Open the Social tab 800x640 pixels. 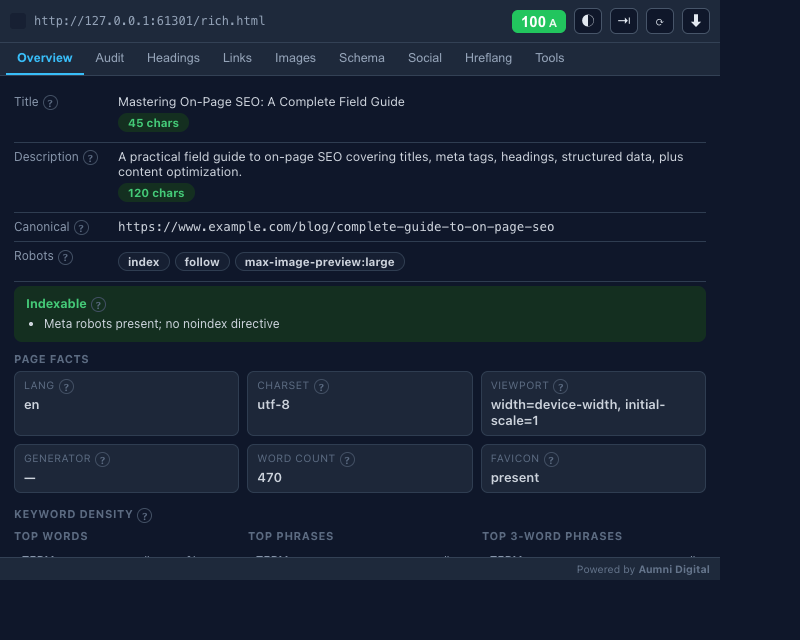click(424, 58)
